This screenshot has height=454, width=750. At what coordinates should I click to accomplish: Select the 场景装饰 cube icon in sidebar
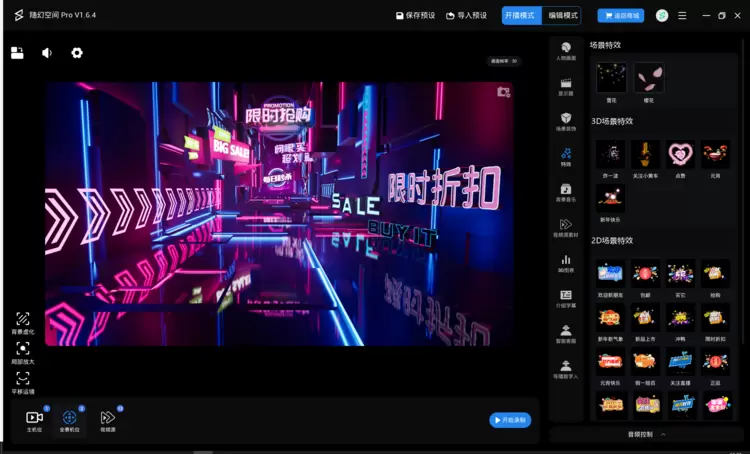pos(566,121)
